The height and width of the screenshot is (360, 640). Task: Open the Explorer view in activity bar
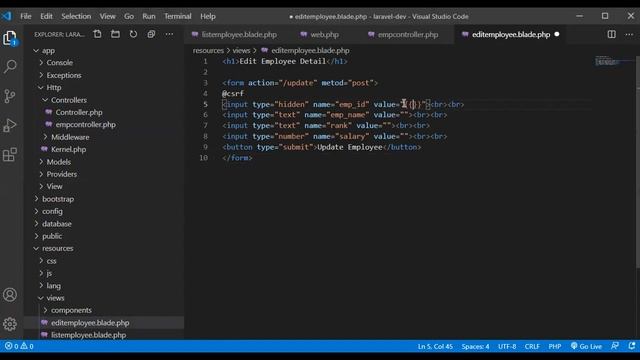[x=10, y=38]
